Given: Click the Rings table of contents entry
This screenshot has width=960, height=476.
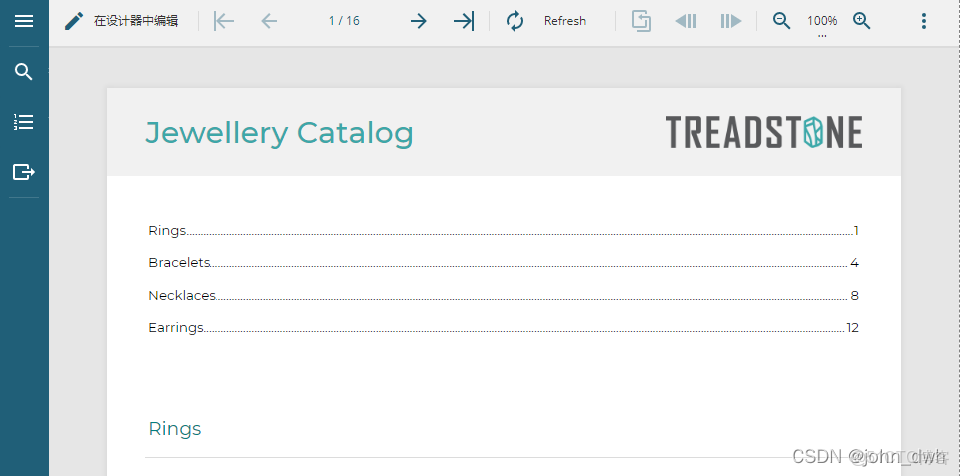Looking at the screenshot, I should pos(503,231).
